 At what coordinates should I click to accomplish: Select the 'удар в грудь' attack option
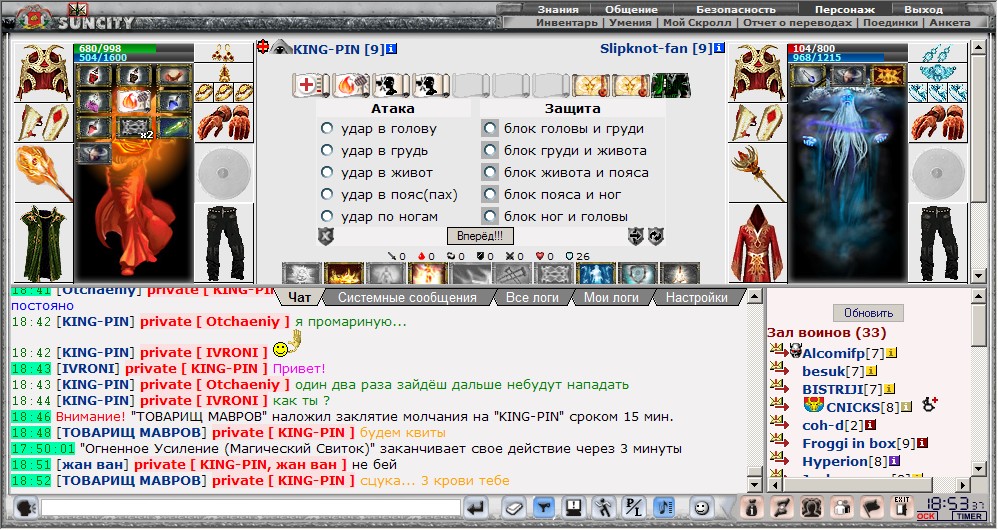[x=327, y=151]
